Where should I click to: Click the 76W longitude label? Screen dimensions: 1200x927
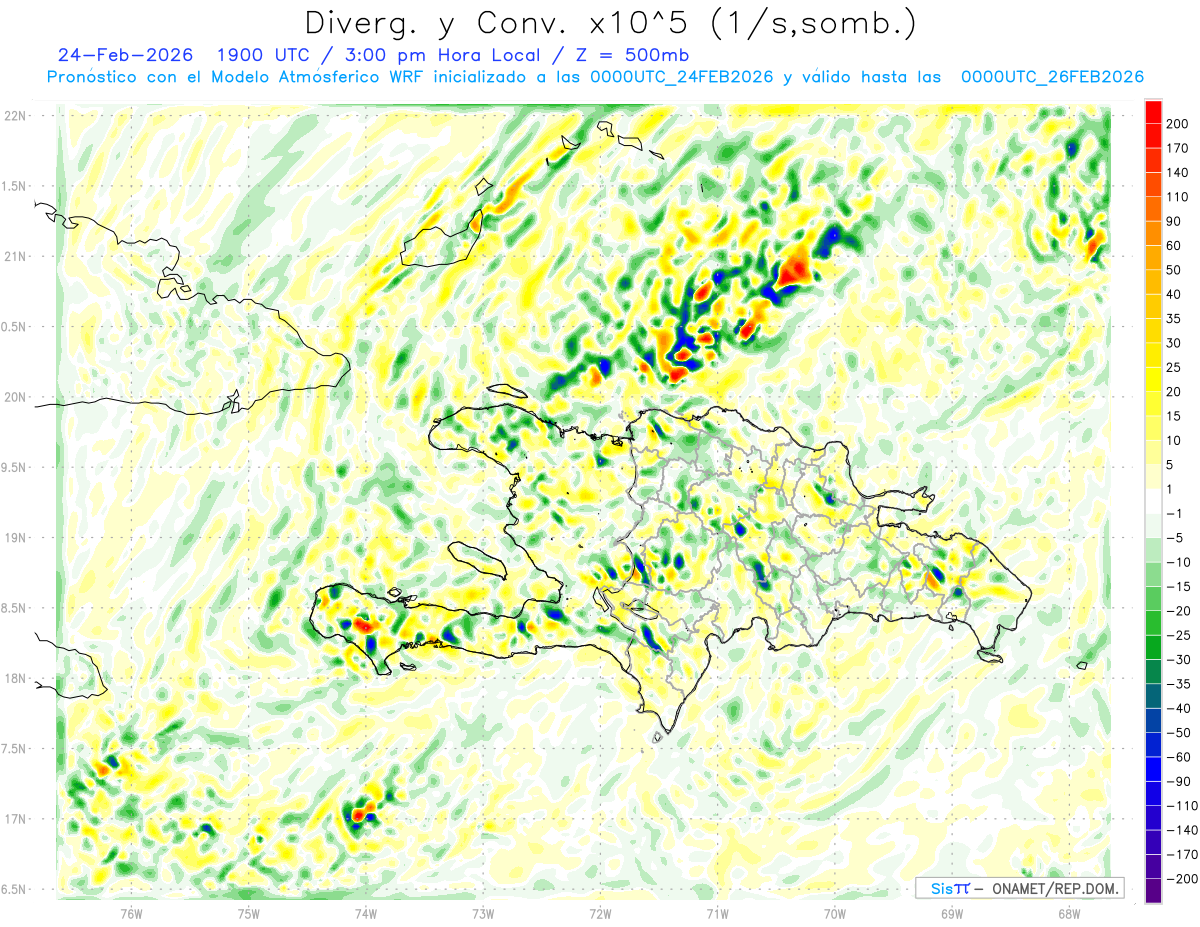(x=131, y=913)
